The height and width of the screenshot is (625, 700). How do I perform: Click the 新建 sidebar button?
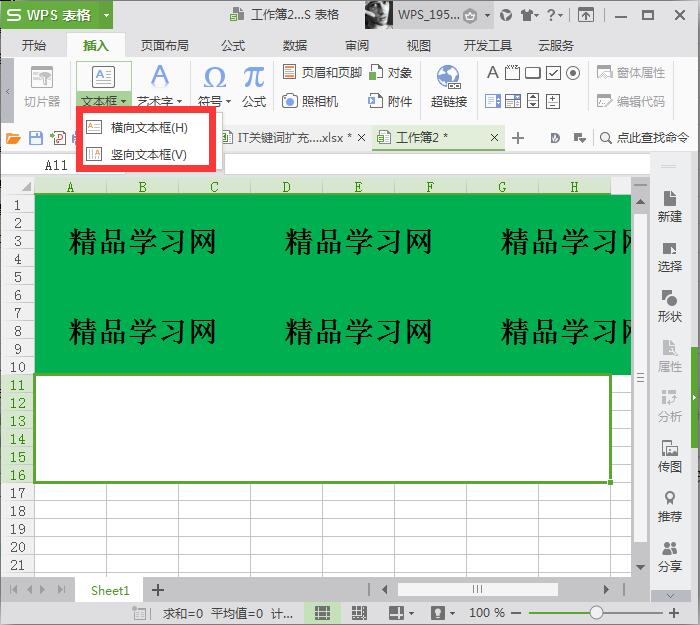(x=670, y=207)
